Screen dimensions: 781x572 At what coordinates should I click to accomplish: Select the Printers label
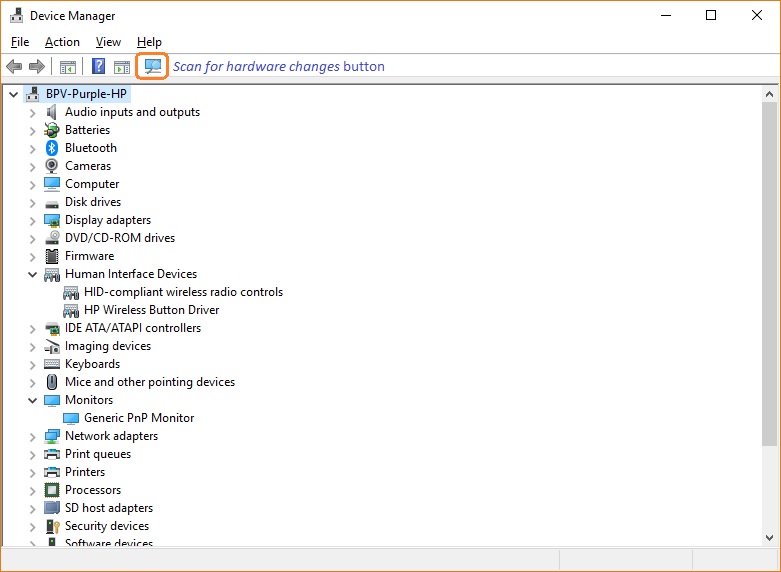click(x=85, y=472)
